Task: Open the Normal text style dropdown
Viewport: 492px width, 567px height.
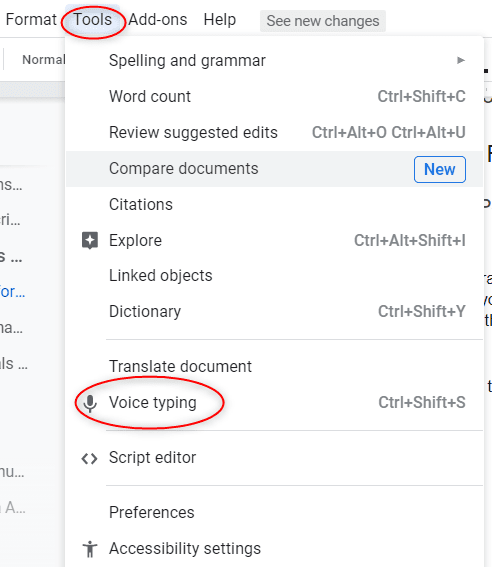Action: (x=43, y=60)
